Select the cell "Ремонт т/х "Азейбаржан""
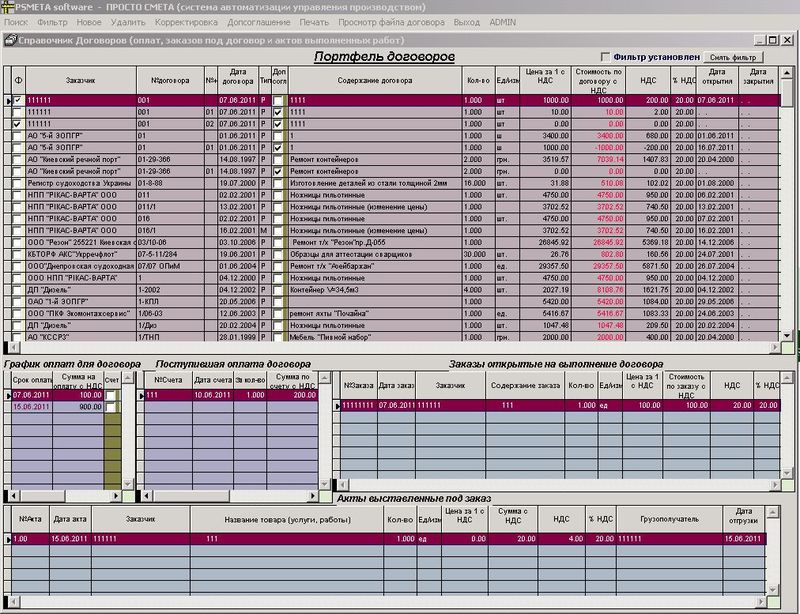Screen dimensions: 800x614 (x=376, y=266)
